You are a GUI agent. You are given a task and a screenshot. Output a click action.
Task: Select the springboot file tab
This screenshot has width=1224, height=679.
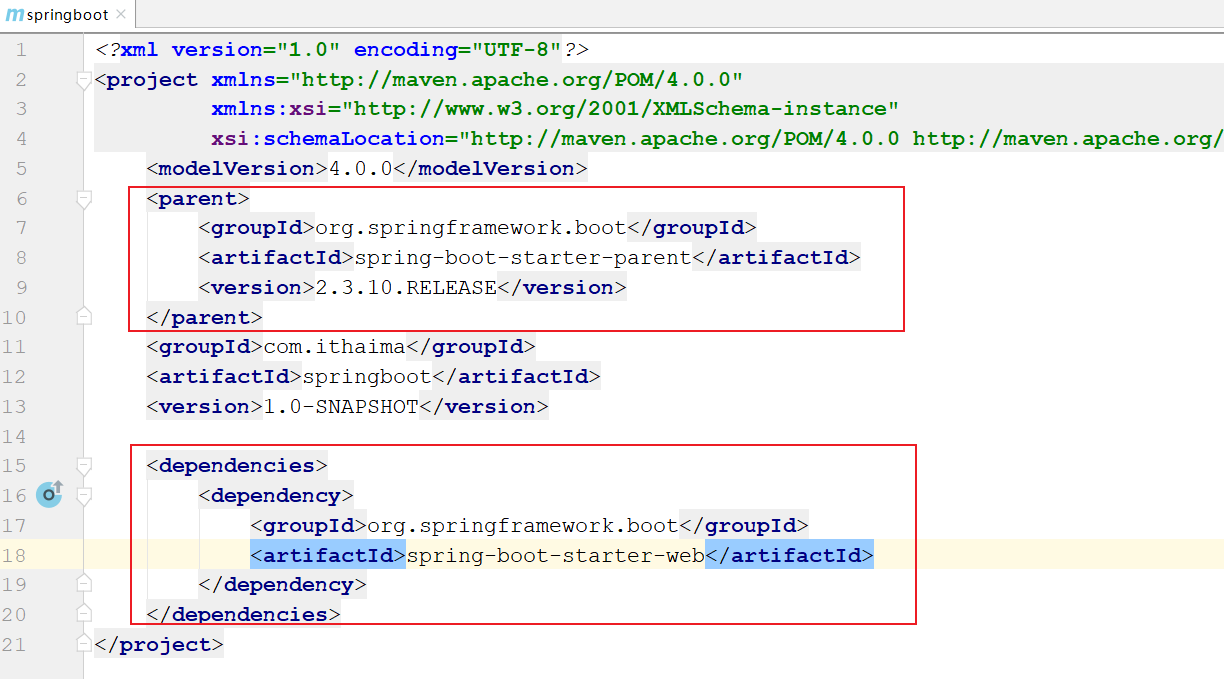click(67, 15)
